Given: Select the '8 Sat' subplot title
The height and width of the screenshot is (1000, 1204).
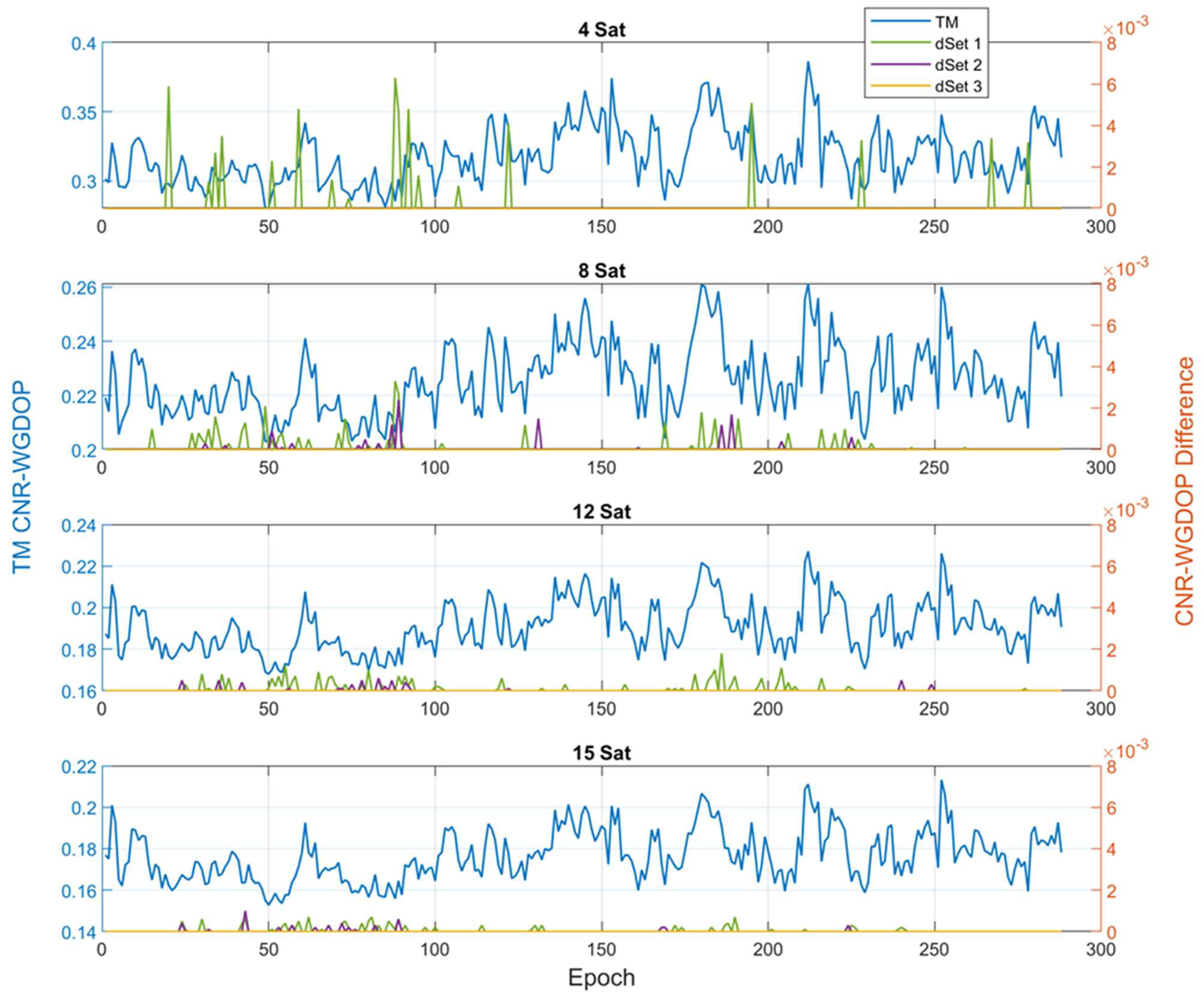Looking at the screenshot, I should coord(602,271).
